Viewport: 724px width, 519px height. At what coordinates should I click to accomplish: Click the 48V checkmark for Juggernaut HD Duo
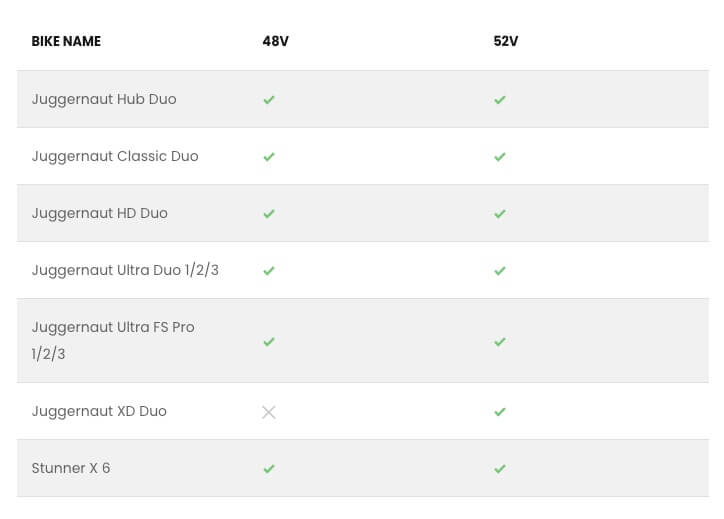click(268, 214)
